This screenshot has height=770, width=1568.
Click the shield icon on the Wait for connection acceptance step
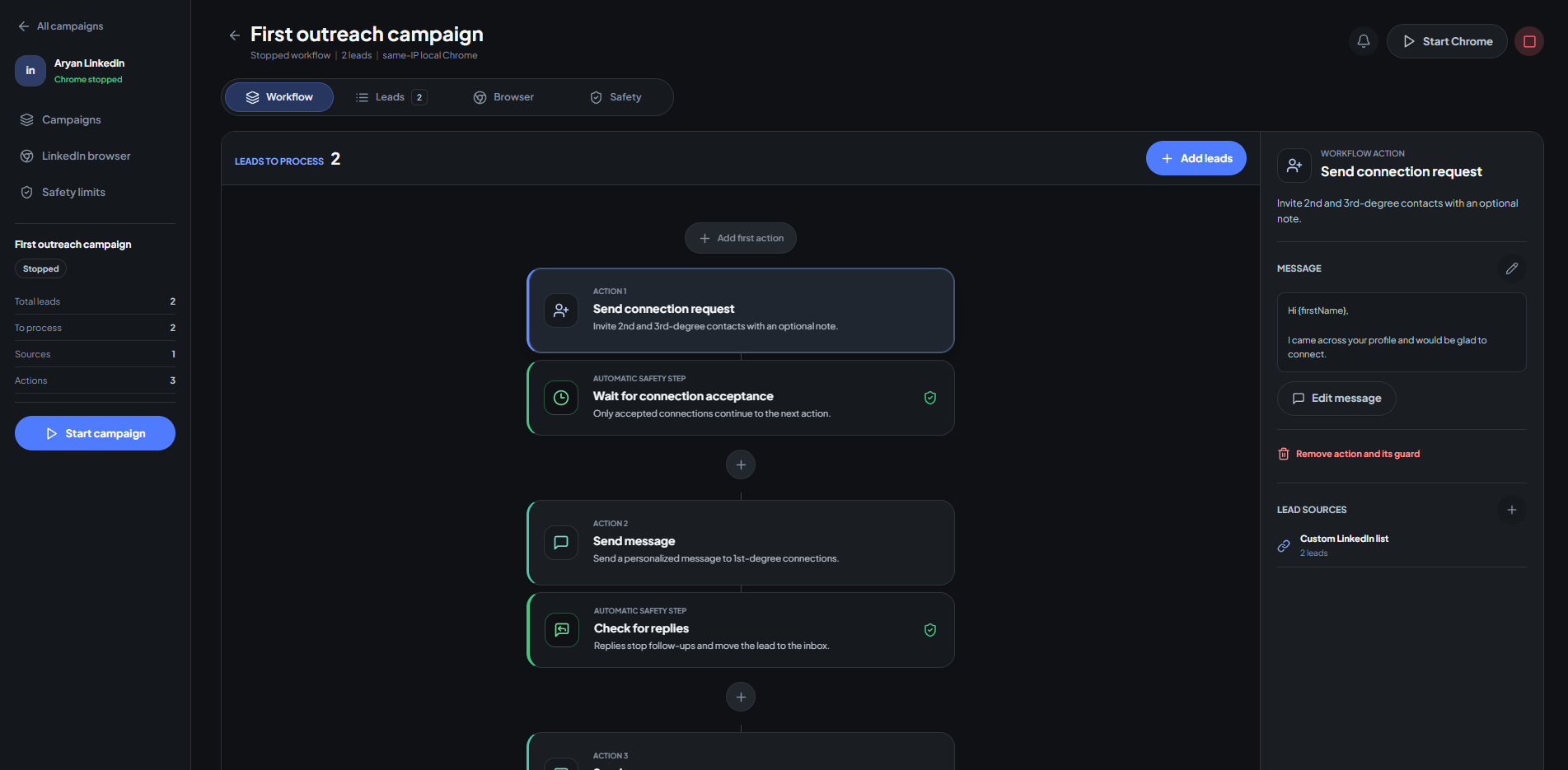point(930,398)
